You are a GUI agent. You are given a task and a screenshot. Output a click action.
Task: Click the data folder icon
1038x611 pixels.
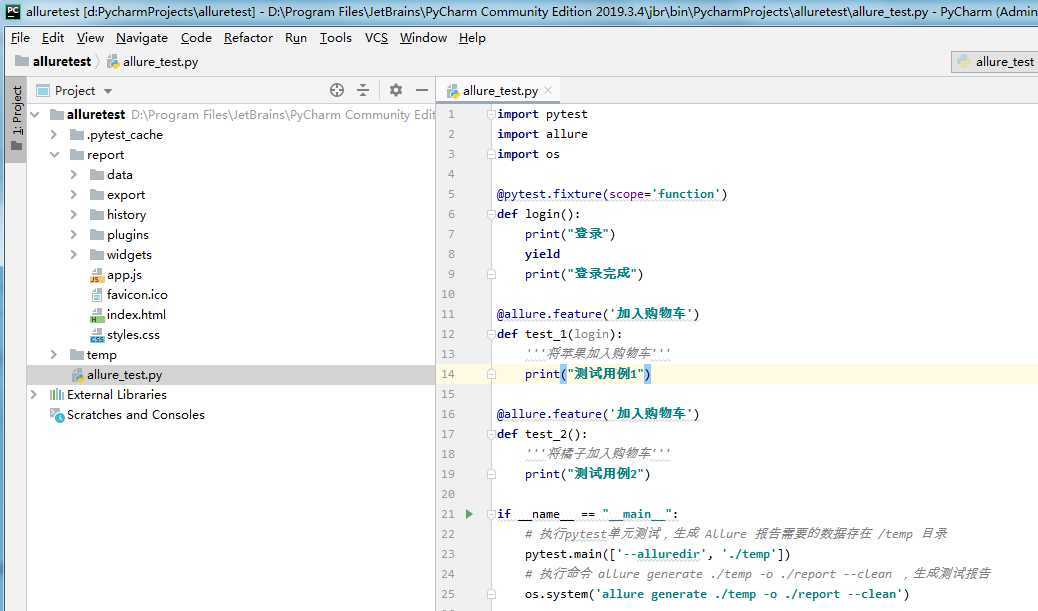97,175
